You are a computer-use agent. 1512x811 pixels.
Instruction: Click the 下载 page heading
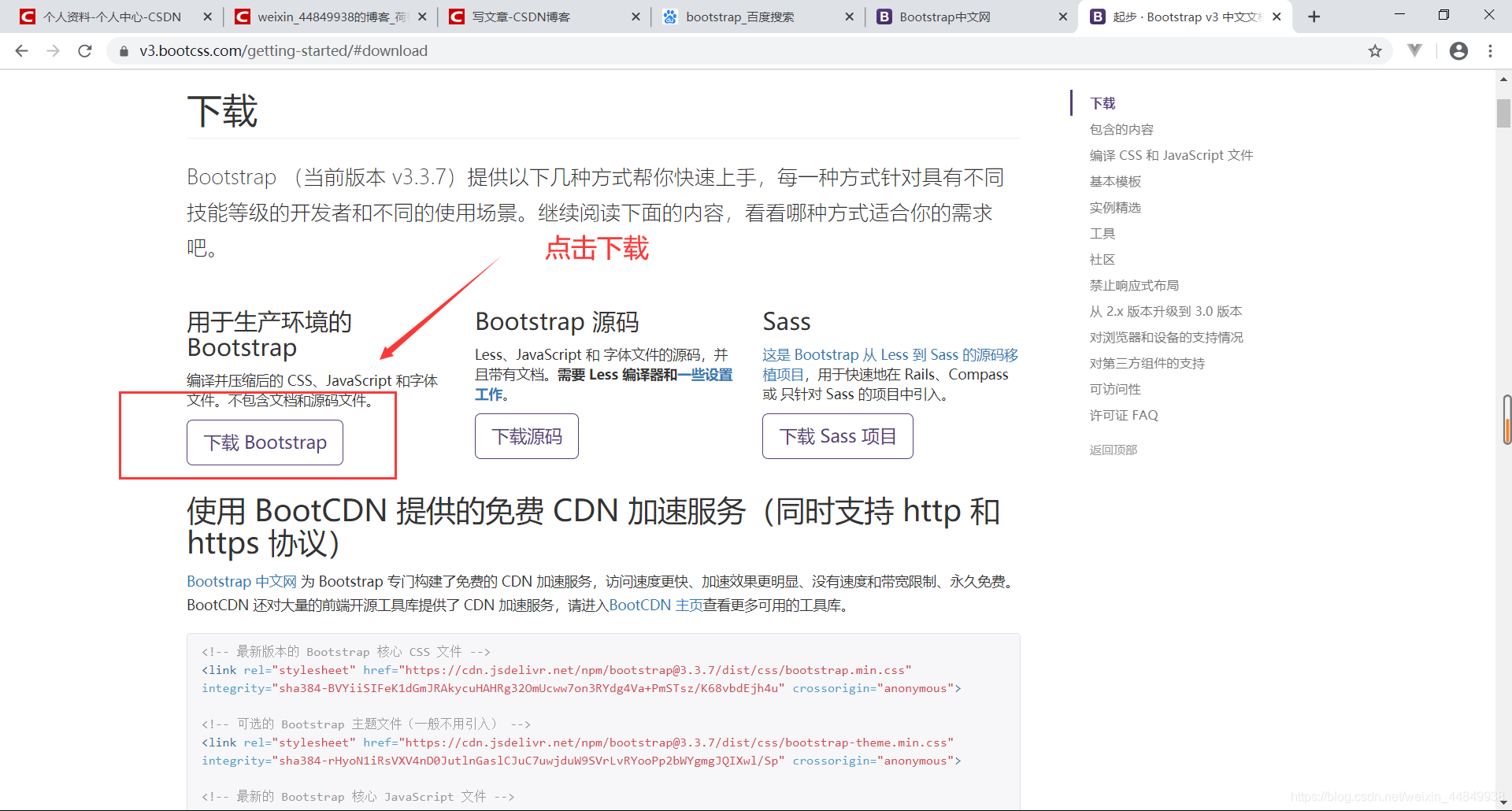tap(223, 111)
